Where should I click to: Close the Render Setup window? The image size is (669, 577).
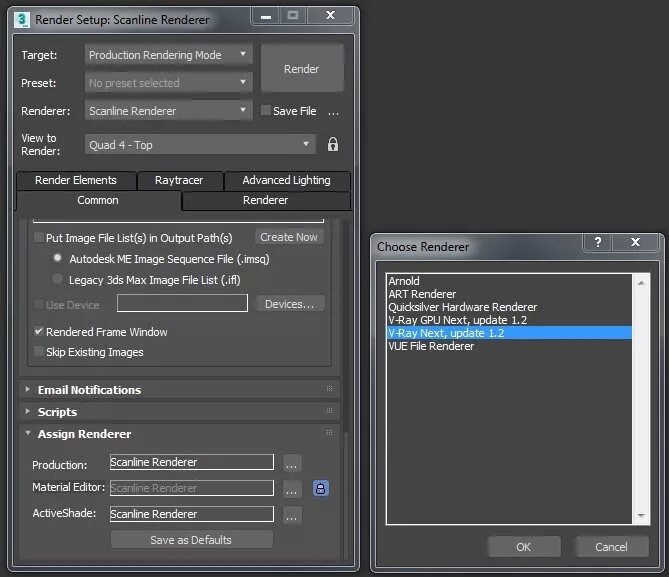pyautogui.click(x=330, y=16)
